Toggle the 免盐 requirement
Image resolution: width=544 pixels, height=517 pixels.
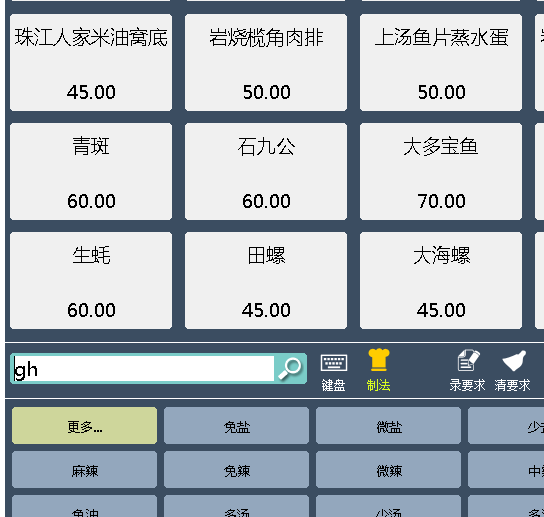click(x=236, y=426)
